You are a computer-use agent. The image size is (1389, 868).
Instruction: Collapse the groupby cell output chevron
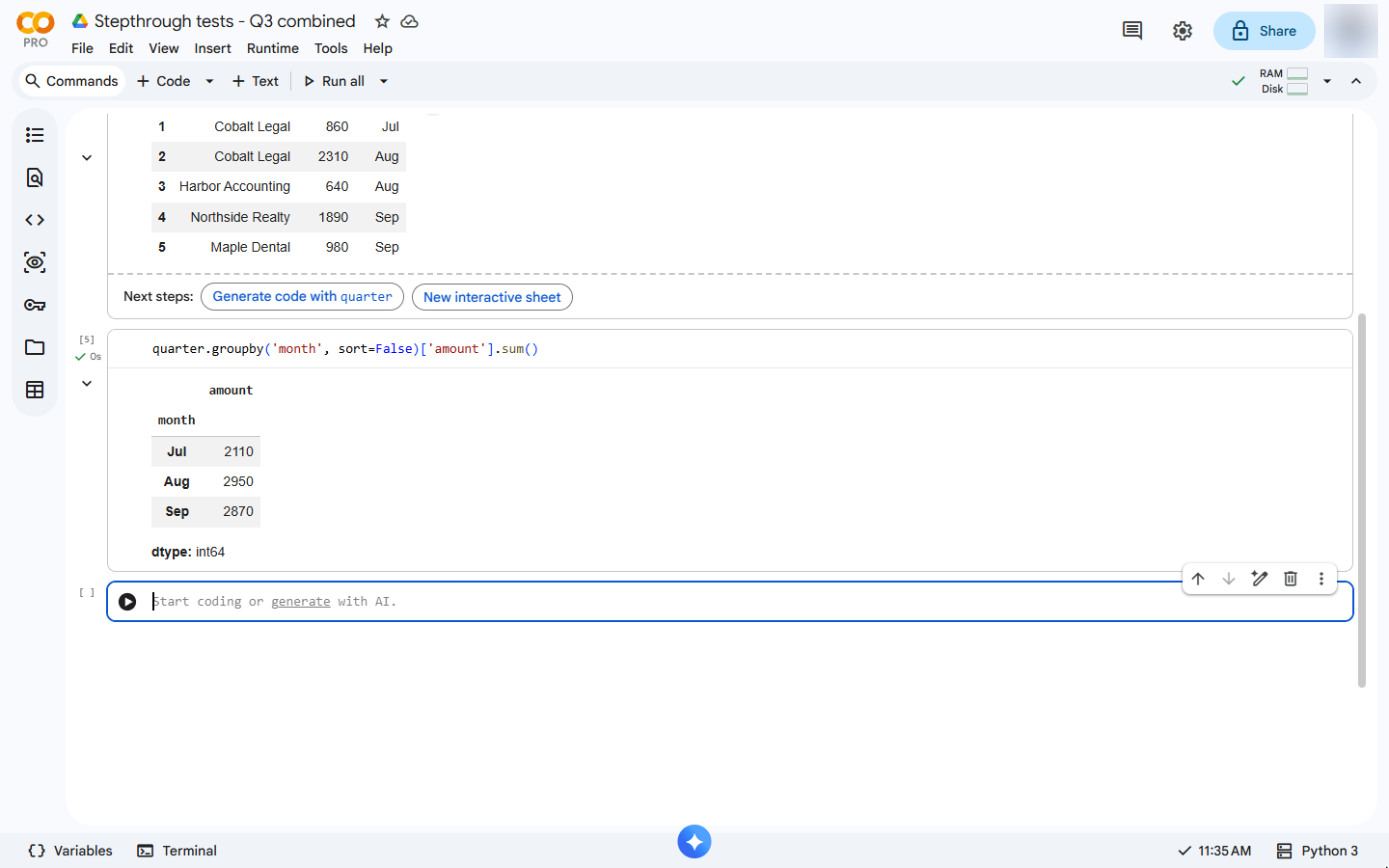click(87, 383)
